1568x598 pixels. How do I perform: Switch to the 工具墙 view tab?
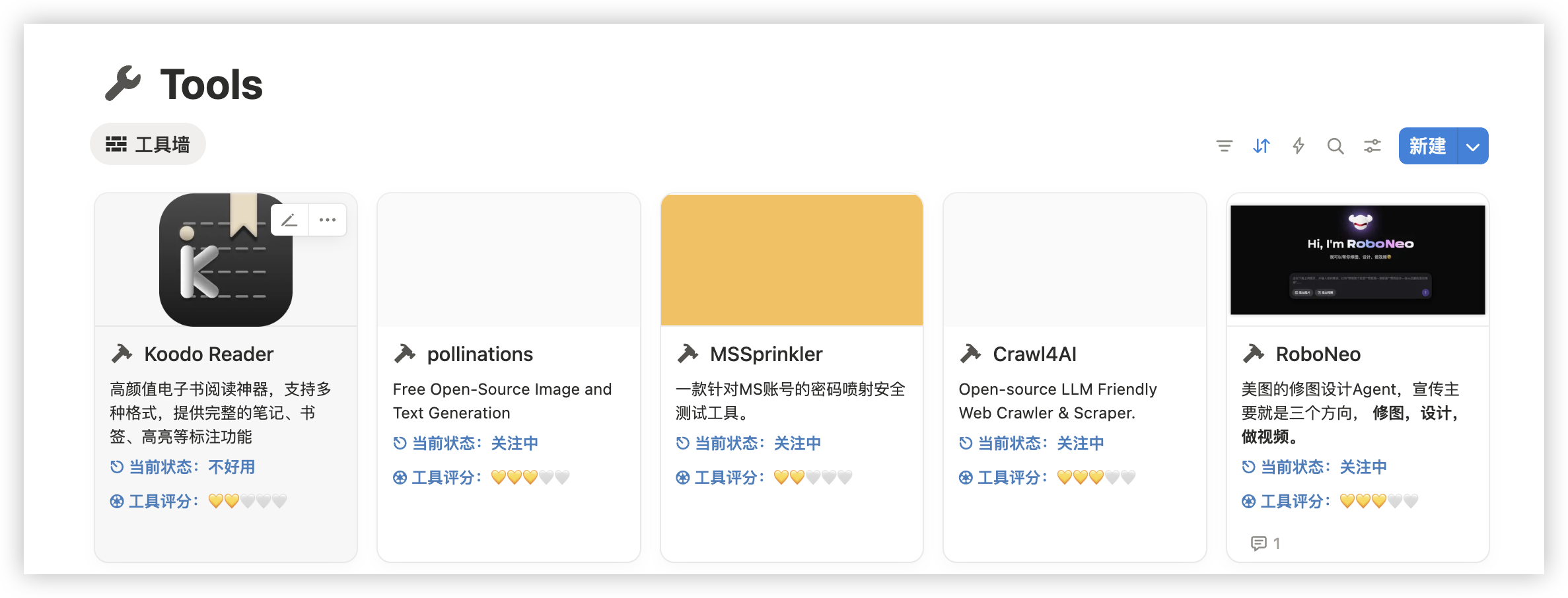pyautogui.click(x=148, y=144)
